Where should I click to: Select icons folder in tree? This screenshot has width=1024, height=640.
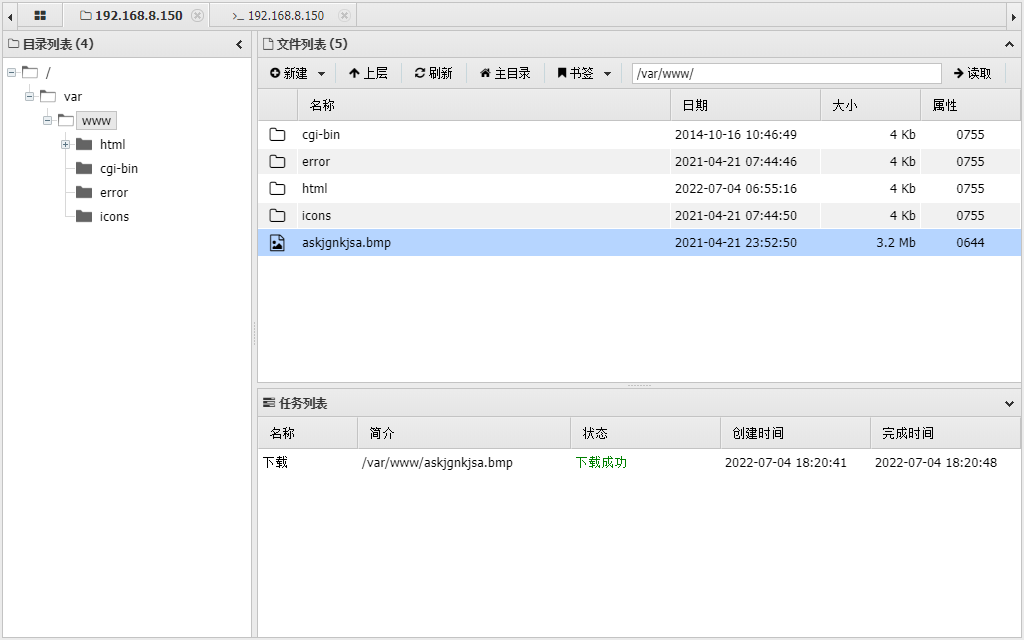tap(114, 217)
